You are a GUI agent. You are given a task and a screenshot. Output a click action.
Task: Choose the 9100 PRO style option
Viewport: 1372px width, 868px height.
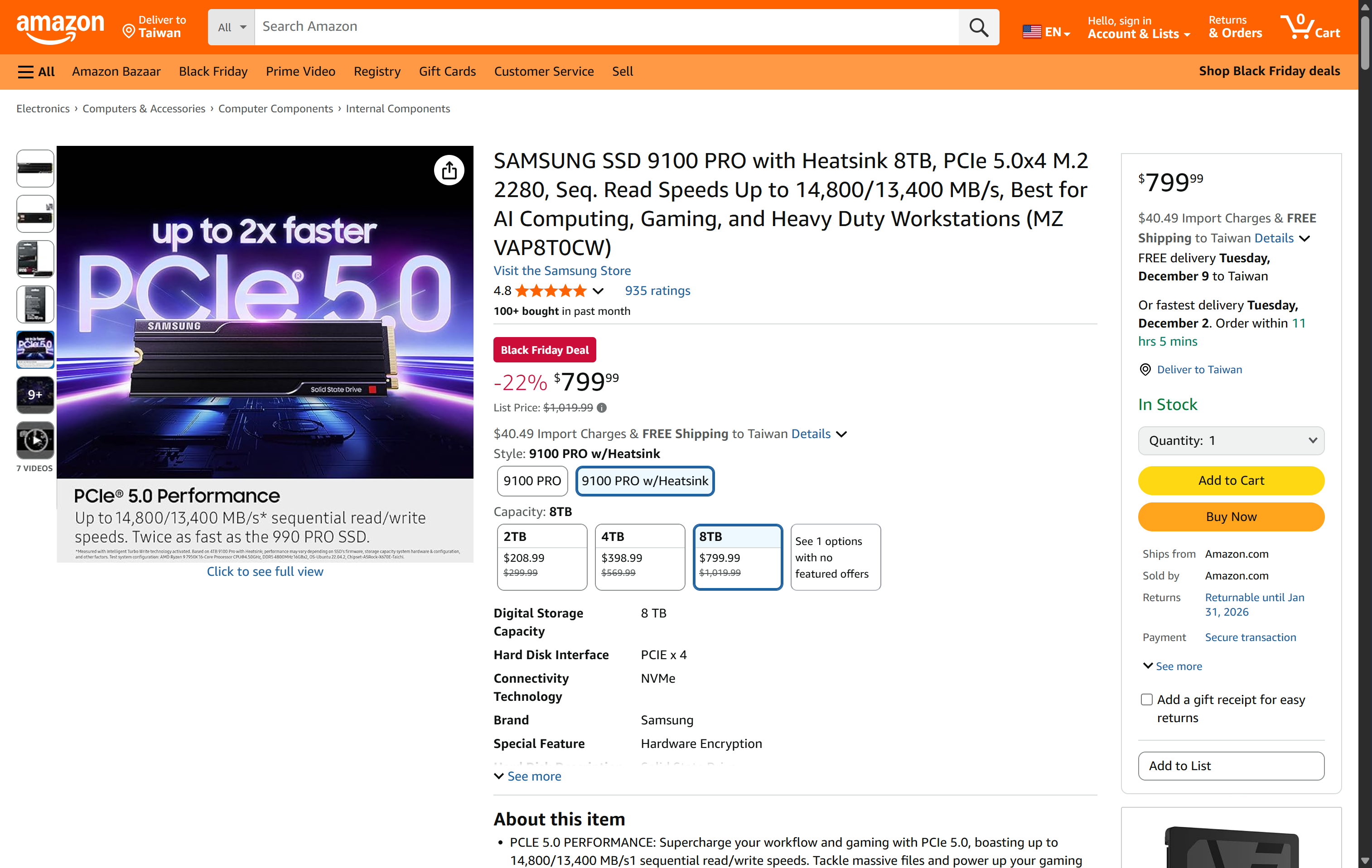pos(532,481)
